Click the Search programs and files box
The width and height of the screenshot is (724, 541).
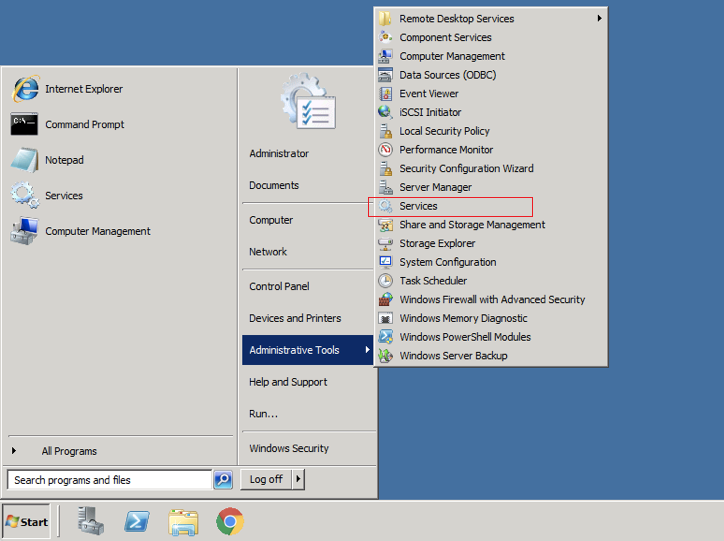tap(109, 480)
